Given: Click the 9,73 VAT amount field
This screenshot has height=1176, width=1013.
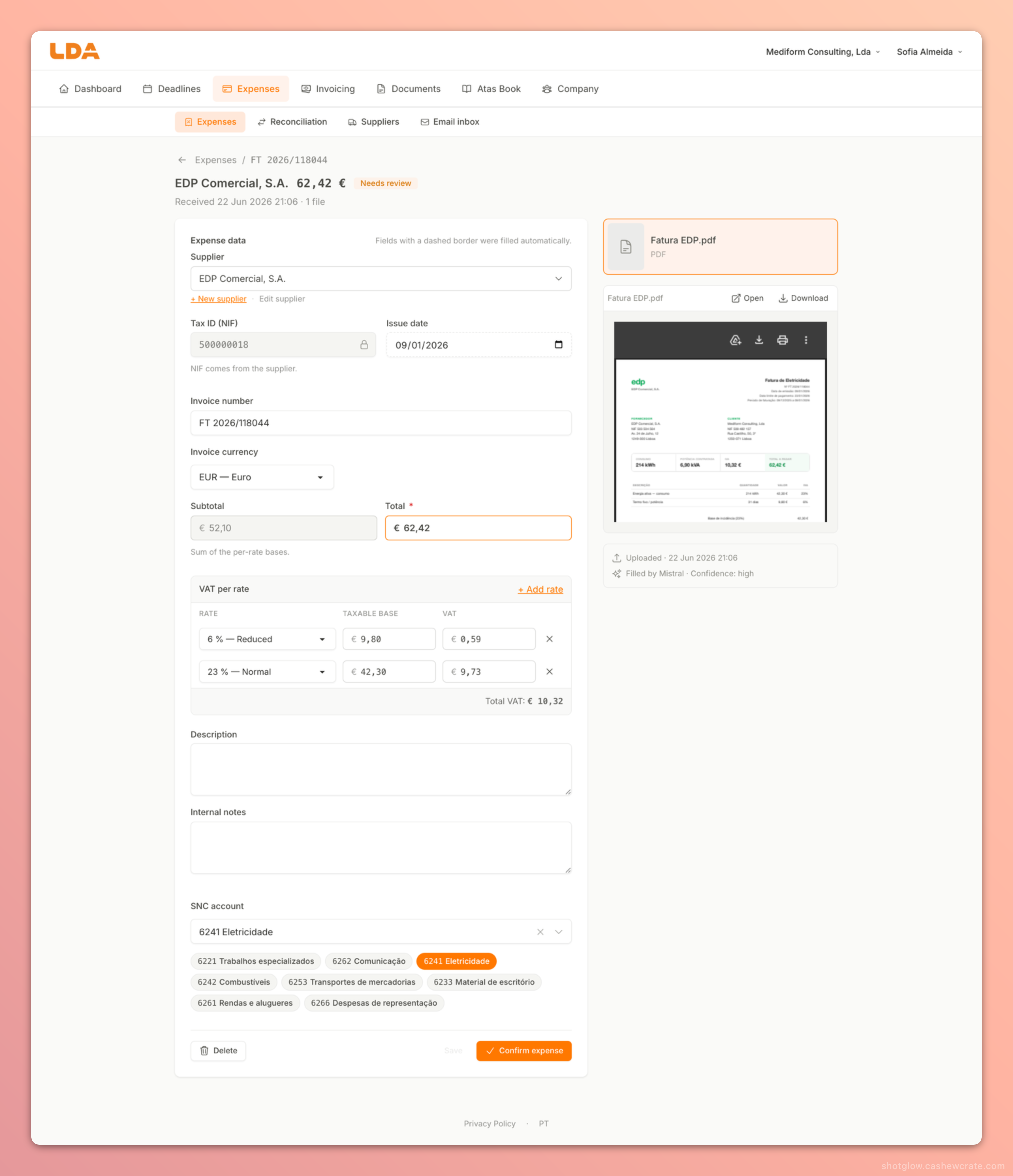Looking at the screenshot, I should [x=489, y=672].
